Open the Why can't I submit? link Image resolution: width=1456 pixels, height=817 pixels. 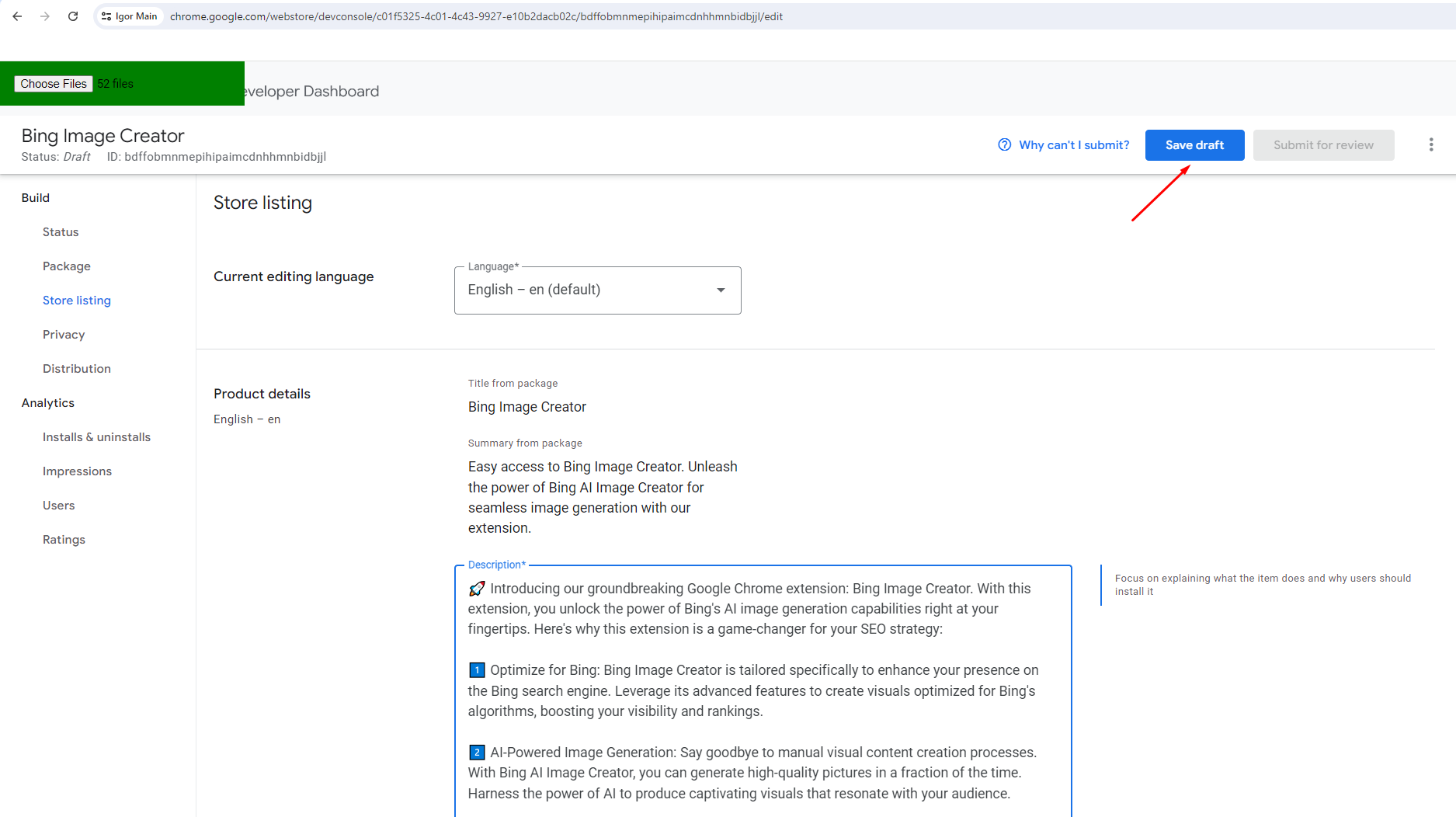[x=1073, y=145]
